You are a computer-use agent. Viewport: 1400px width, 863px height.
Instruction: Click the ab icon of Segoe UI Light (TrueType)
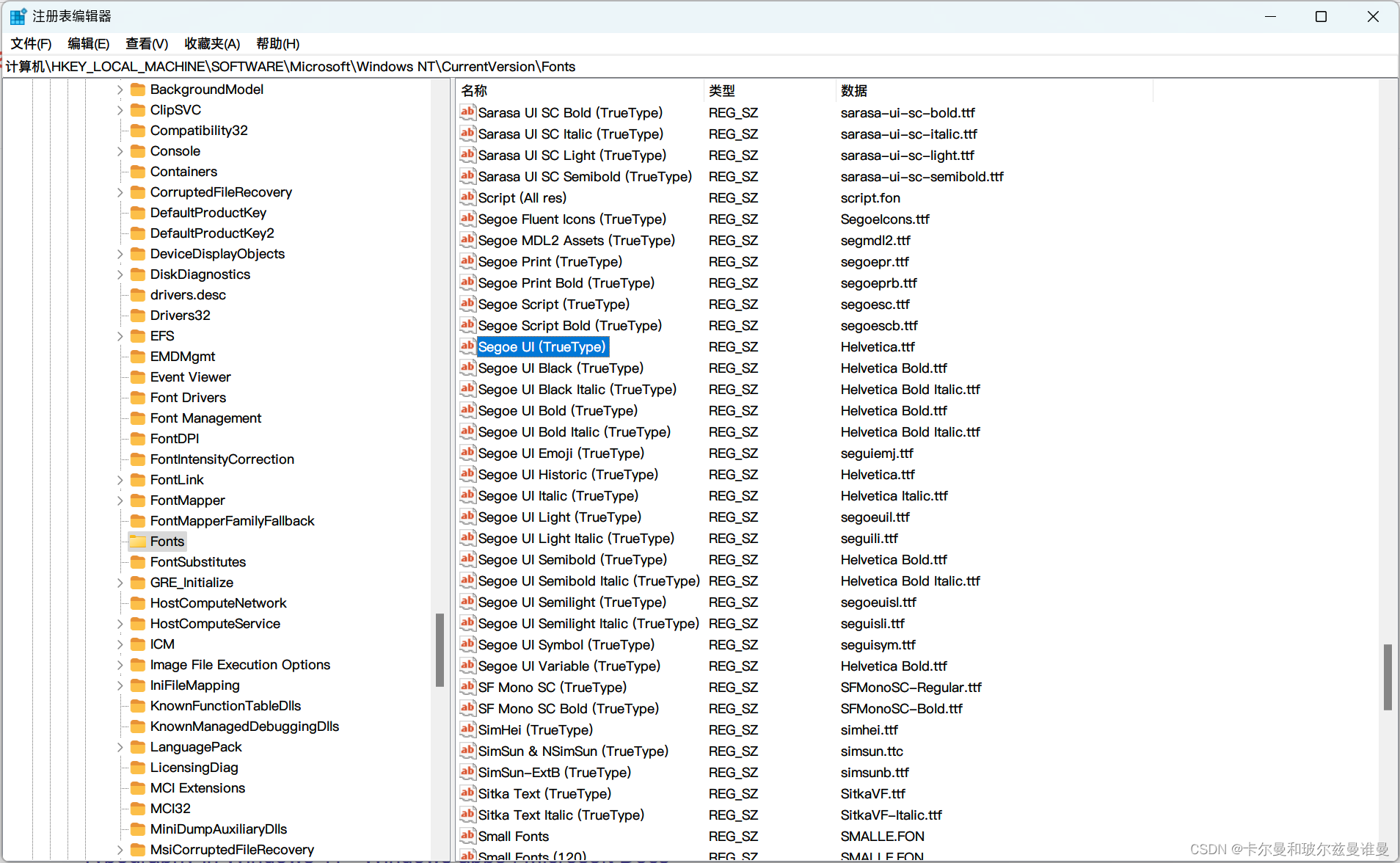467,517
